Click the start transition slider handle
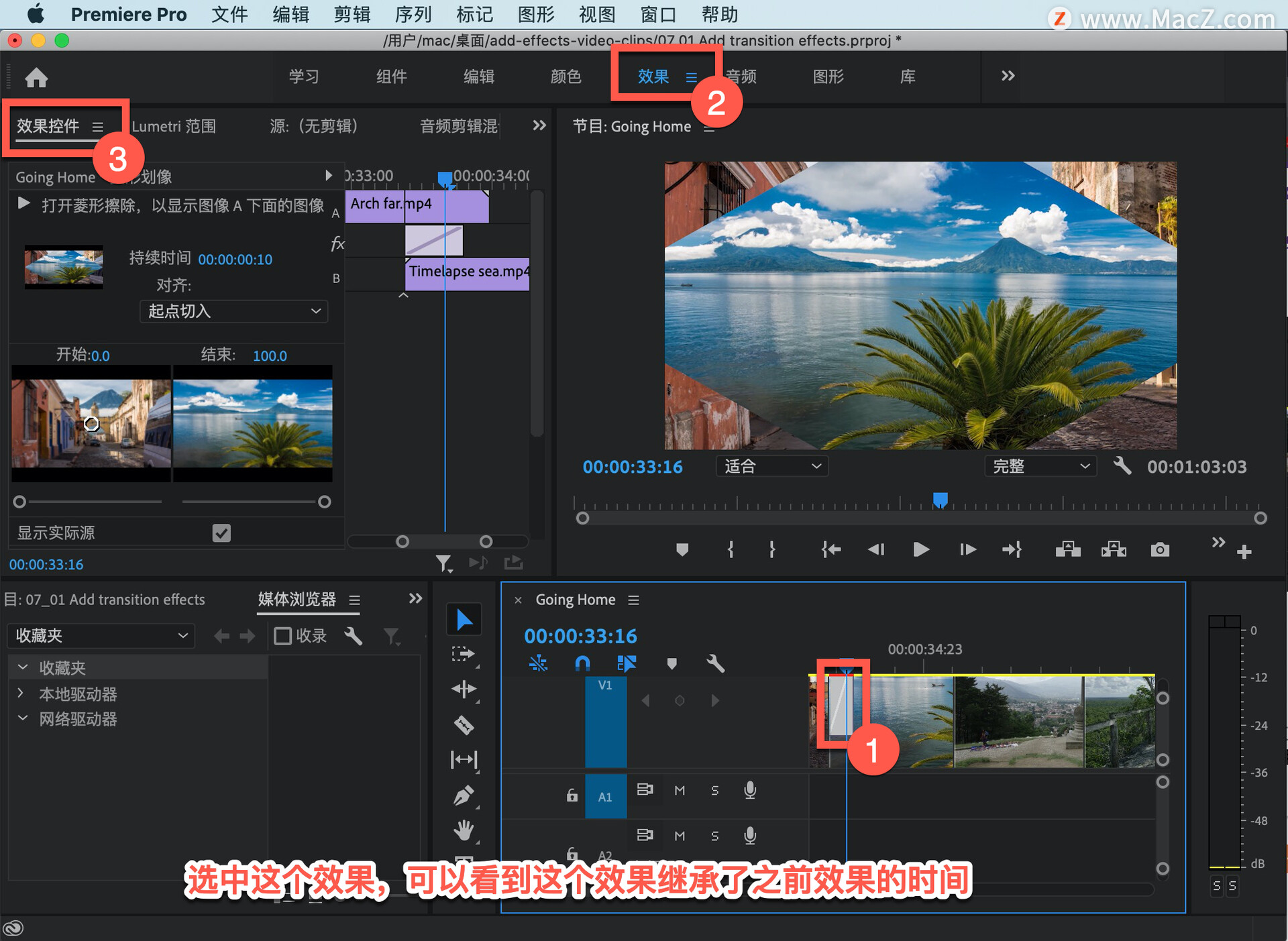 point(19,502)
